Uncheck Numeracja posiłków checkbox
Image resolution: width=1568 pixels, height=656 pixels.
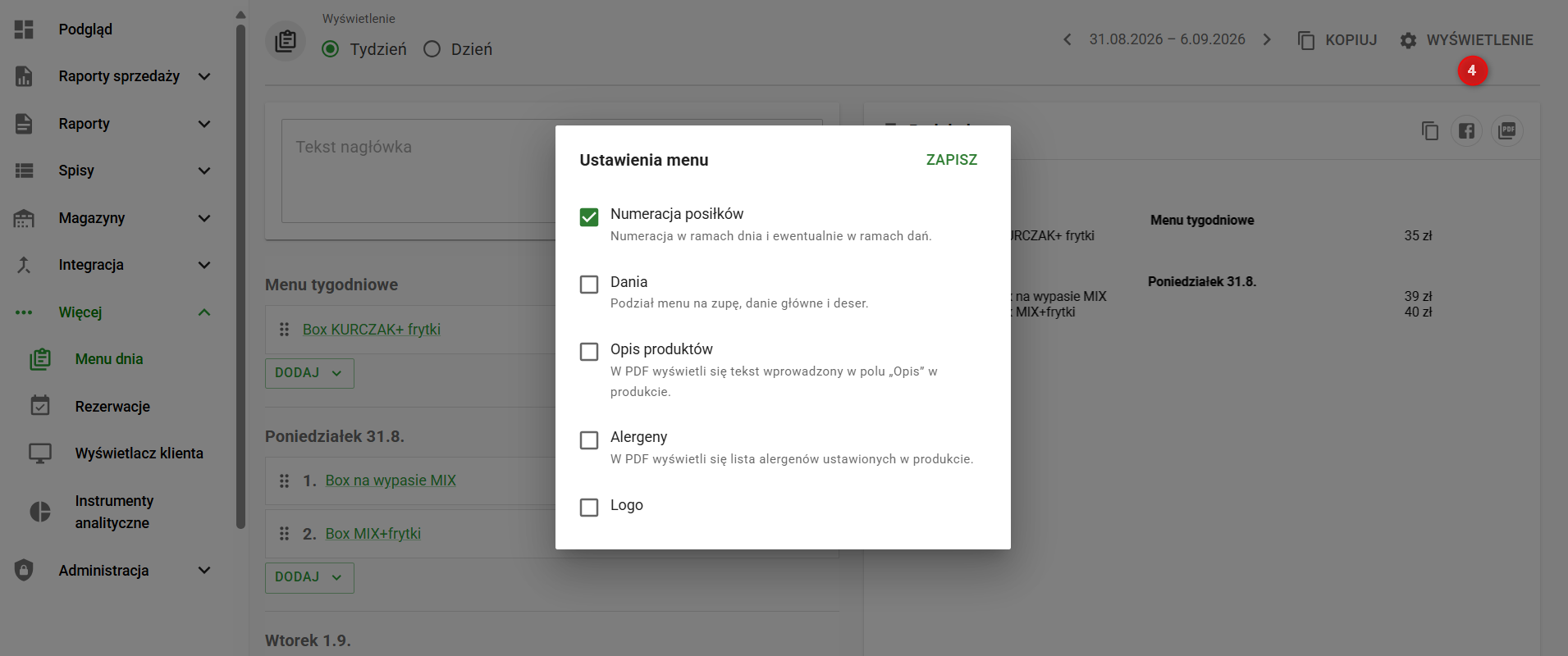pyautogui.click(x=589, y=216)
